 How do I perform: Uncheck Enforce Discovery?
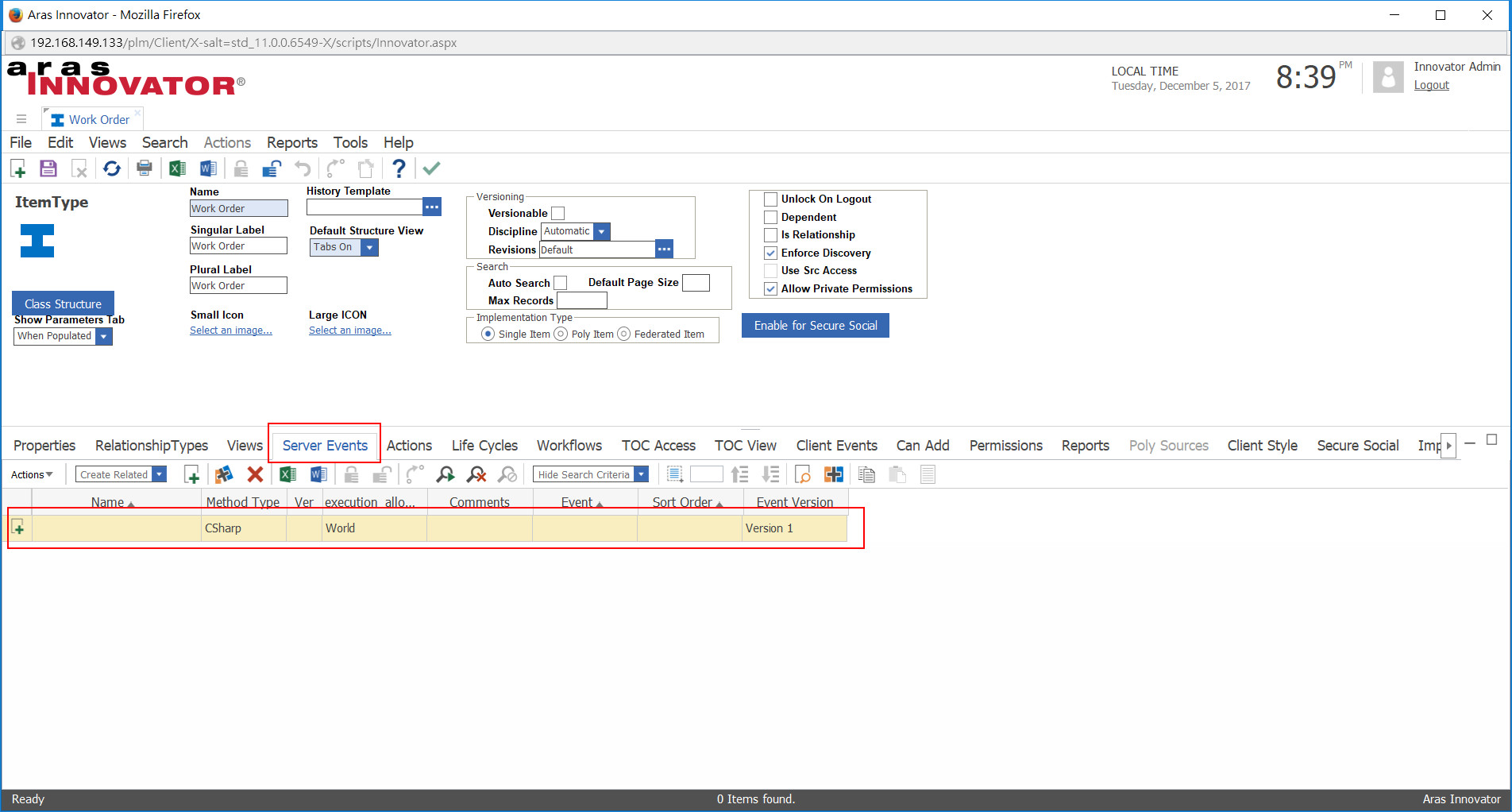[x=770, y=253]
